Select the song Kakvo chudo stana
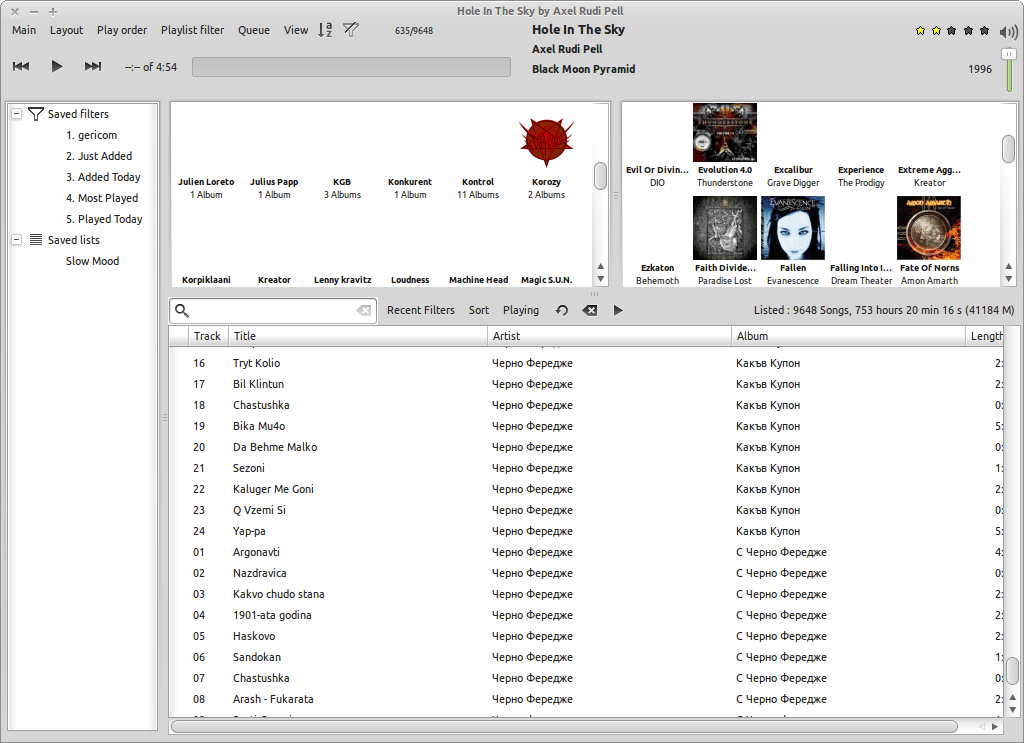The width and height of the screenshot is (1024, 743). click(586, 594)
